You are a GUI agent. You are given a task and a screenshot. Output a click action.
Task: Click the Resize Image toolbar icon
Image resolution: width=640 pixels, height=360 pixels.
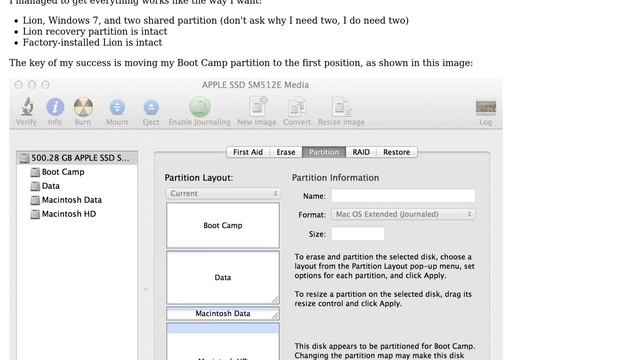341,107
